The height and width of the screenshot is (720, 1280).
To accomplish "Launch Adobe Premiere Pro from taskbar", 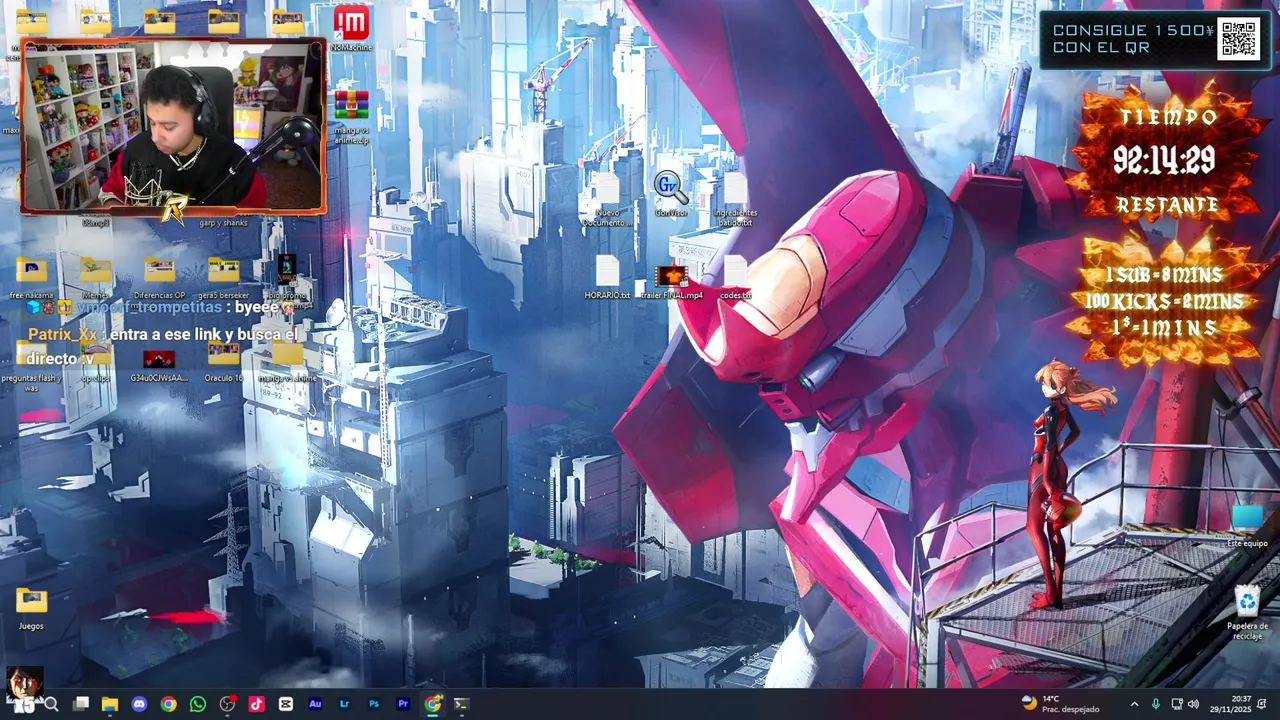I will [x=403, y=704].
